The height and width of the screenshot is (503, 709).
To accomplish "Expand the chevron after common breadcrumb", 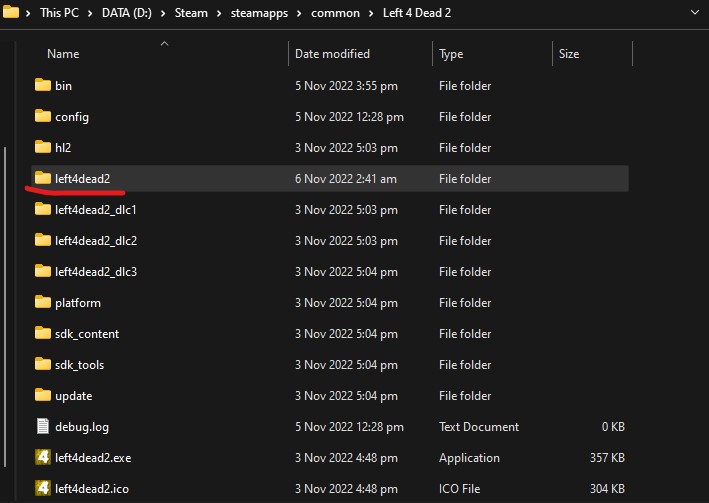I will [x=371, y=12].
